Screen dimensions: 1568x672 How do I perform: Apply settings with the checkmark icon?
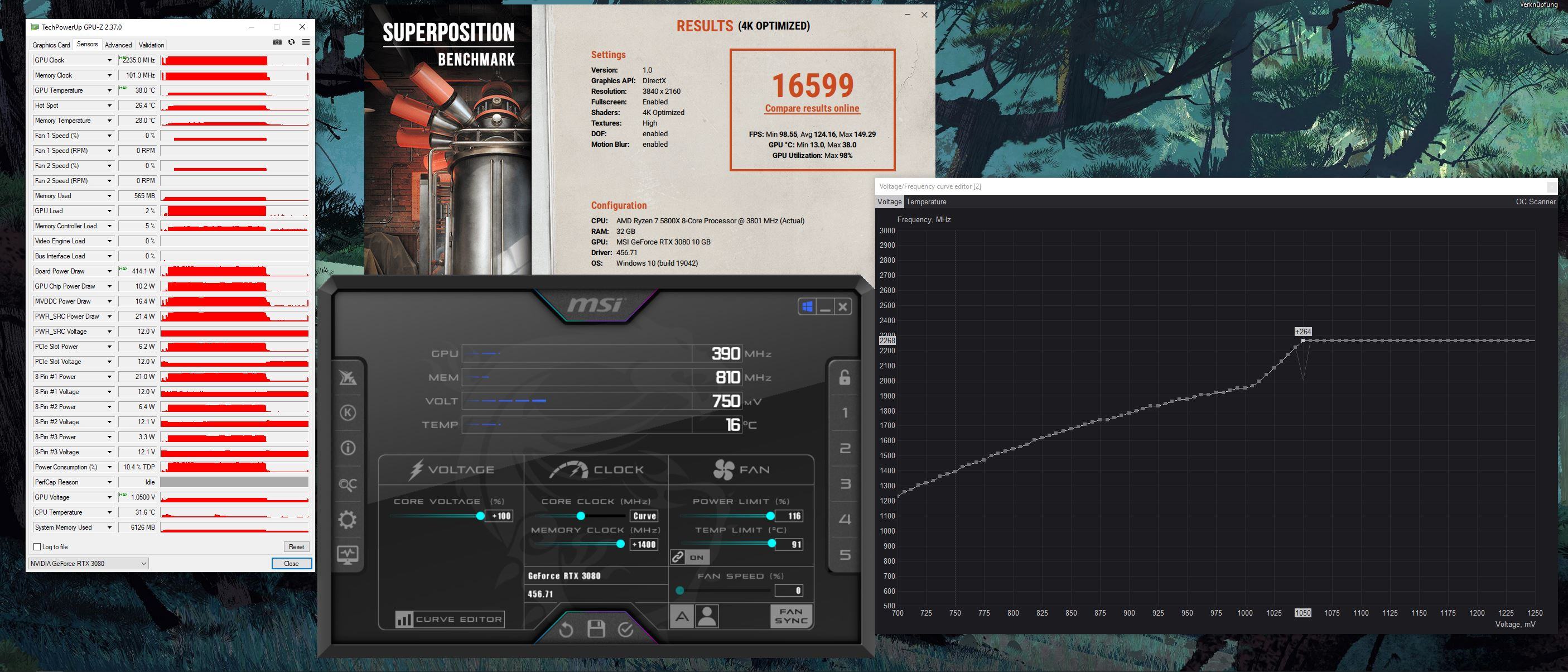(626, 630)
